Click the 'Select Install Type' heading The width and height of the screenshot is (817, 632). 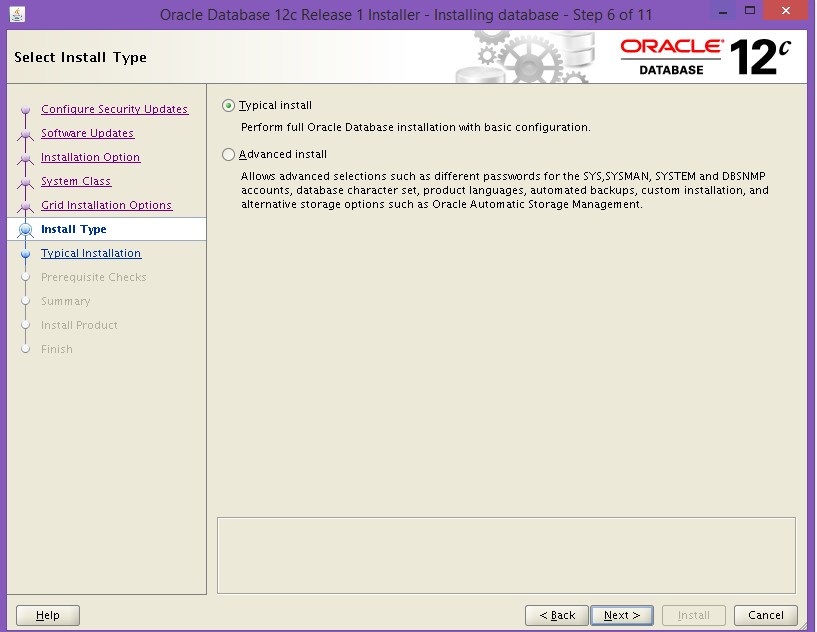pyautogui.click(x=80, y=57)
